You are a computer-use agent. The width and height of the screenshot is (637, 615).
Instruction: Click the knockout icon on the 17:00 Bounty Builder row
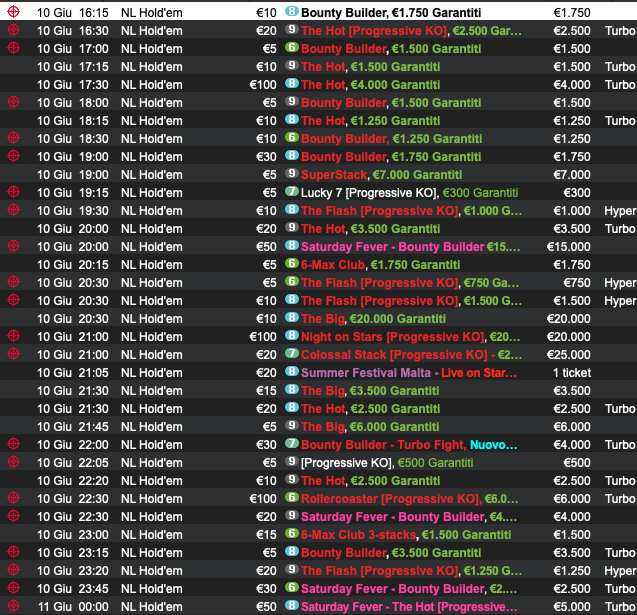(x=13, y=48)
